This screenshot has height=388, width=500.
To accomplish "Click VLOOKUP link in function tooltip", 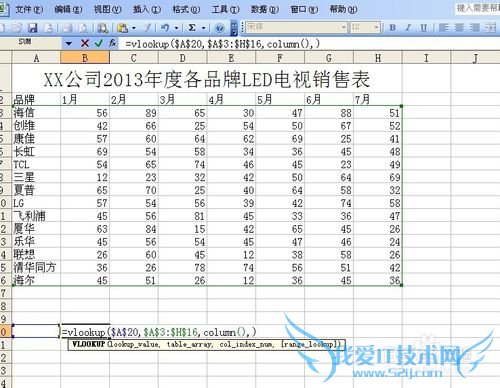I will [x=89, y=344].
